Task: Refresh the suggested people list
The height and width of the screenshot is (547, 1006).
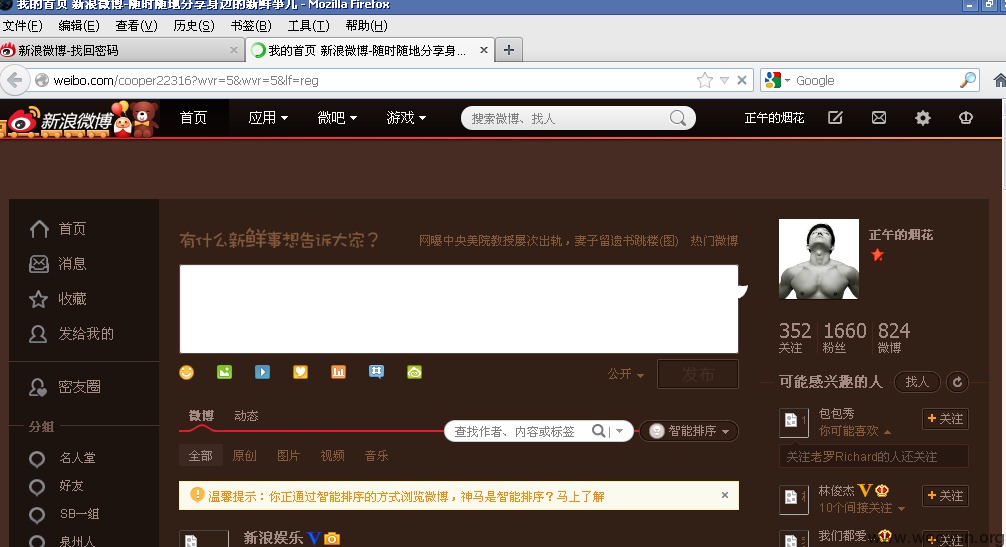Action: (x=957, y=382)
